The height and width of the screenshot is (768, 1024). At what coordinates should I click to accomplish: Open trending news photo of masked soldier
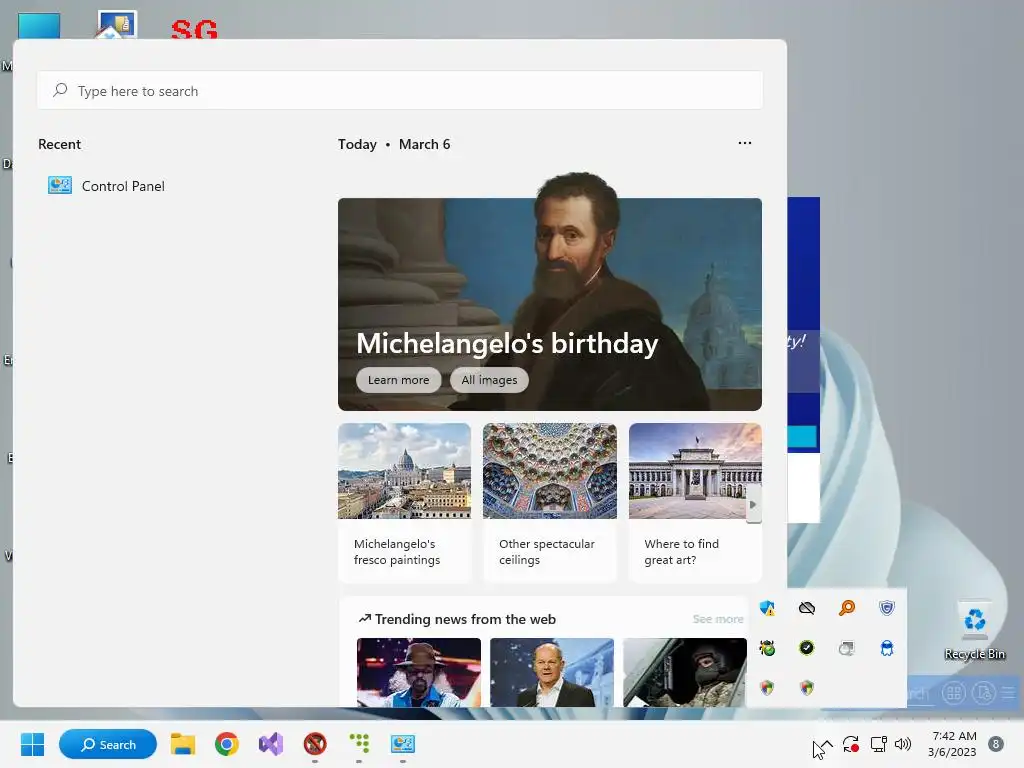click(x=685, y=673)
